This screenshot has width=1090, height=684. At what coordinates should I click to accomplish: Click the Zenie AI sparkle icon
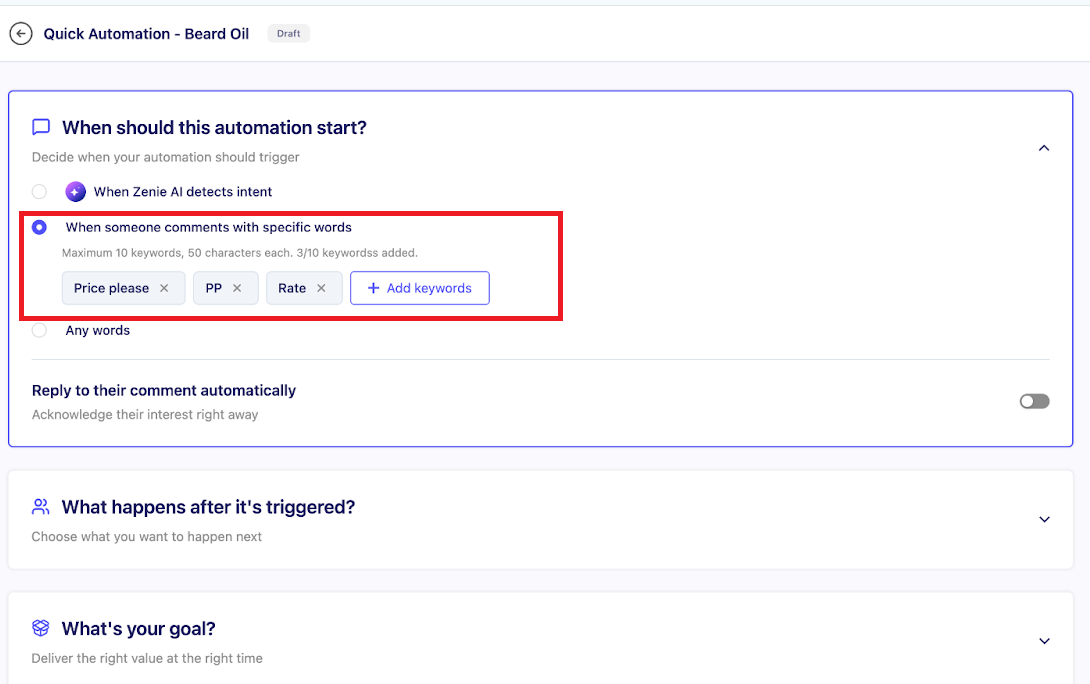[x=75, y=192]
